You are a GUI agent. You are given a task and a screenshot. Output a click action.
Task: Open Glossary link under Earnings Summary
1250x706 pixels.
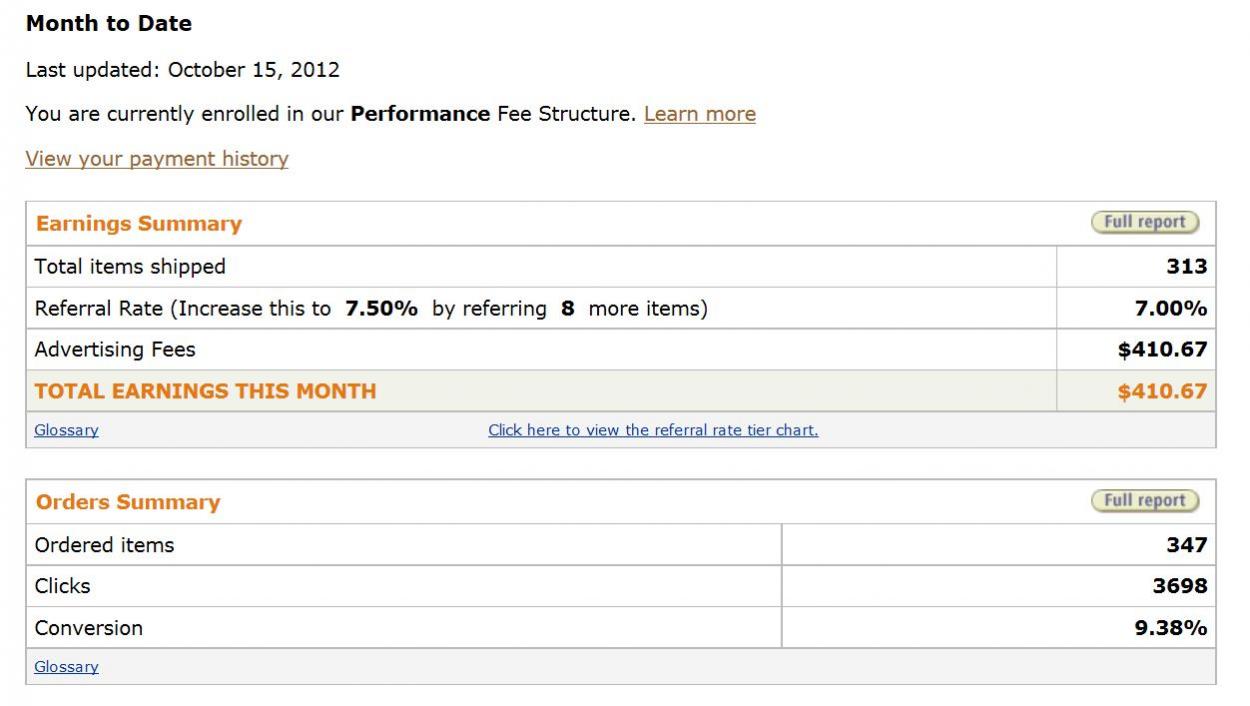(66, 430)
